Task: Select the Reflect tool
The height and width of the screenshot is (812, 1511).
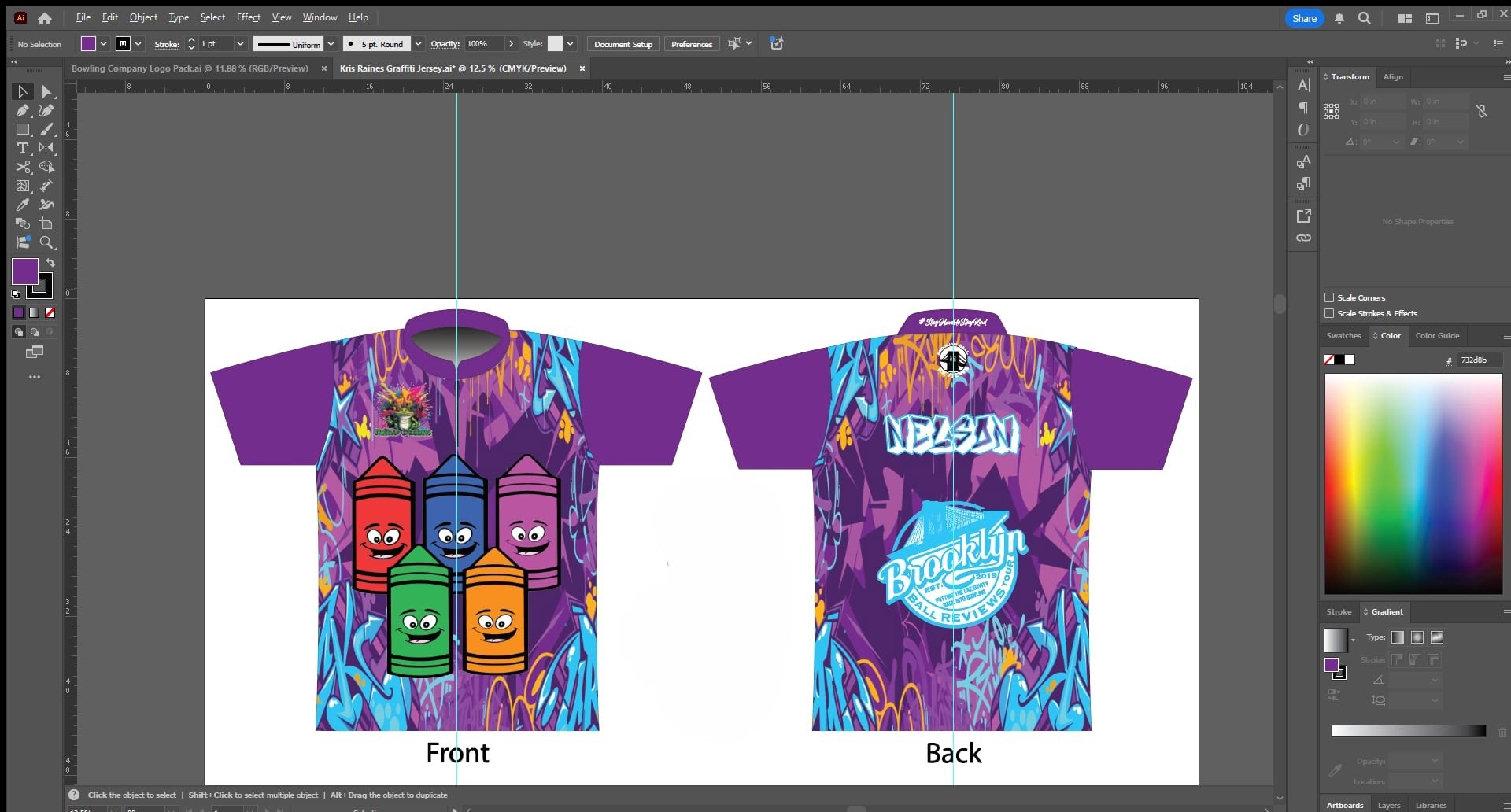Action: 47,148
